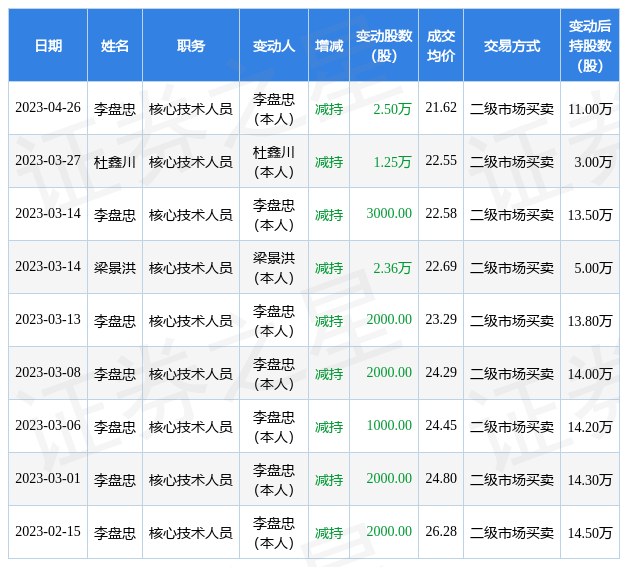Click the share change value 2.36万

coord(392,268)
